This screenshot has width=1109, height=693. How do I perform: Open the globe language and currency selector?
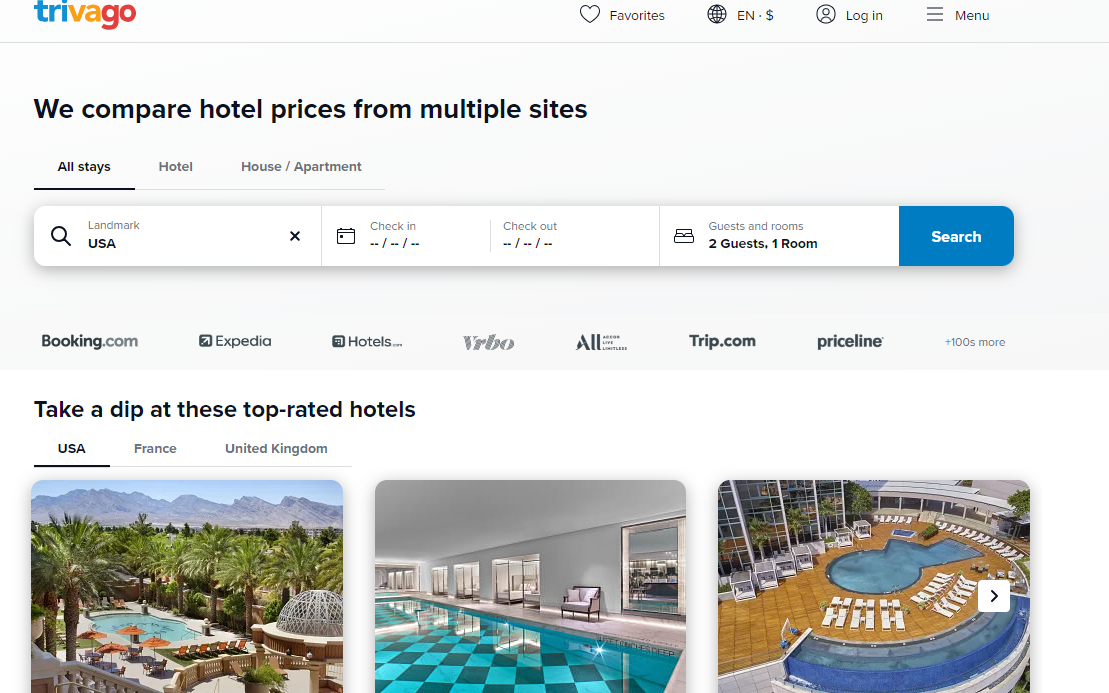[717, 15]
